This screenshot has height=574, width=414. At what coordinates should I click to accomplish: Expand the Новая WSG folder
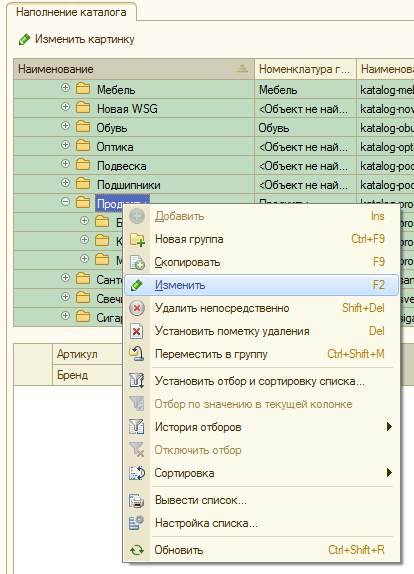[x=65, y=107]
